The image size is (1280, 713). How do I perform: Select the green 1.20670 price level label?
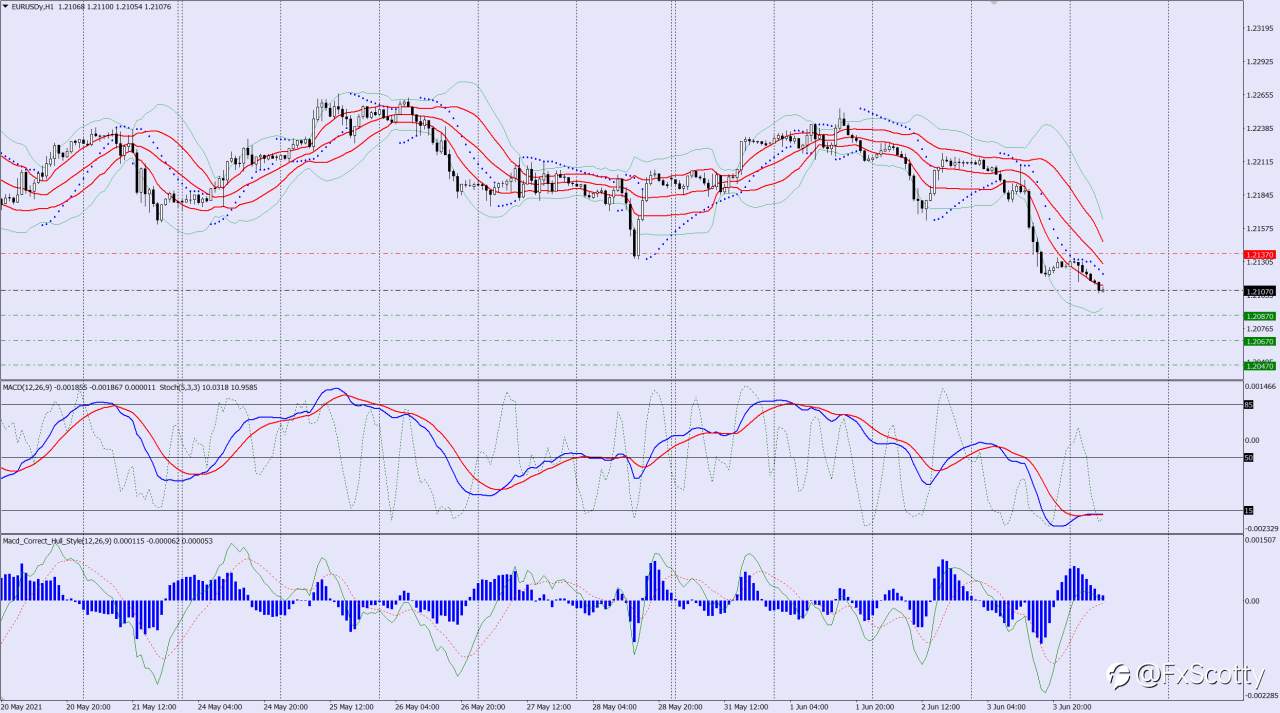[x=1260, y=341]
